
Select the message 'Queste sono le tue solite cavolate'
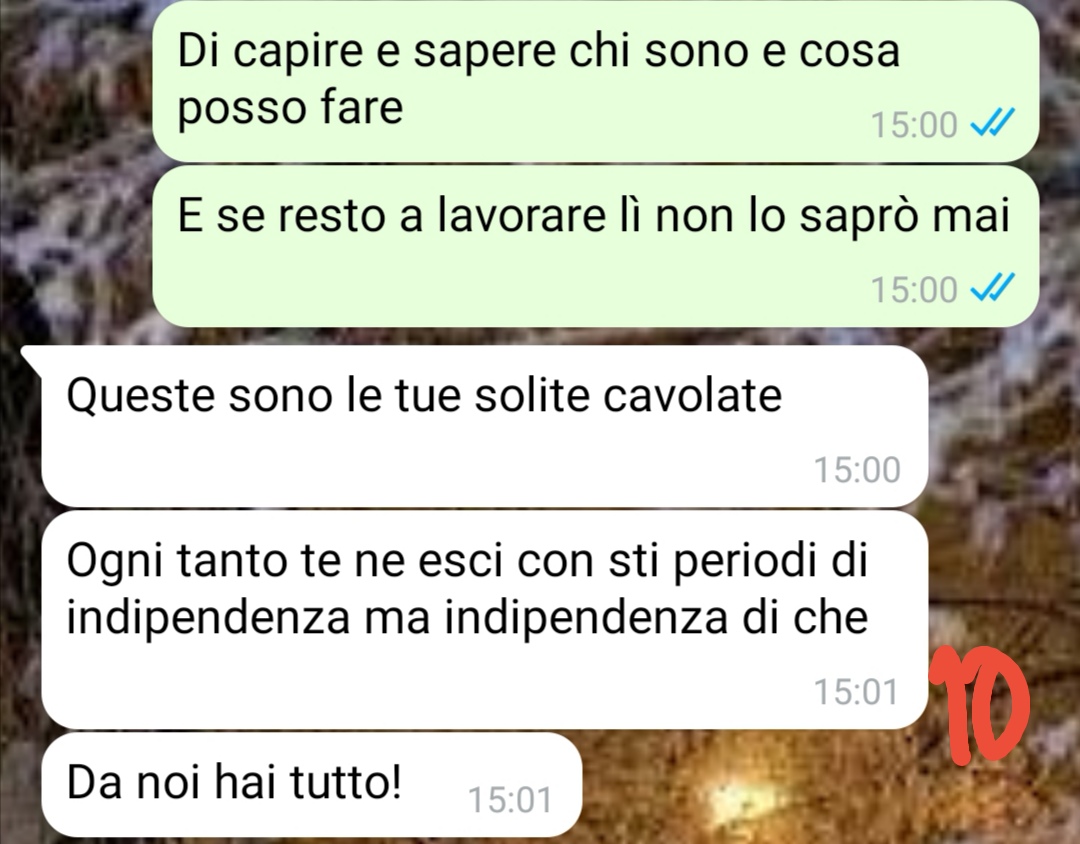point(484,426)
